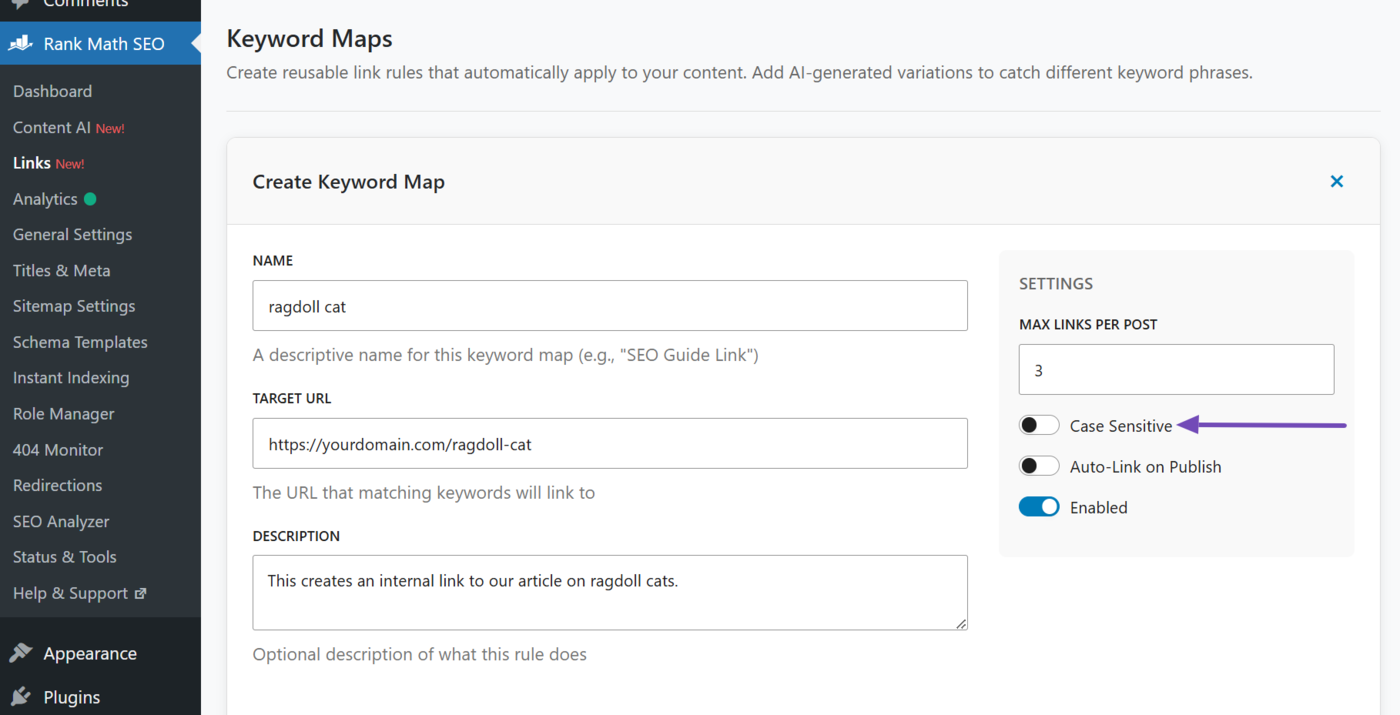
Task: Select the Comments icon in the sidebar
Action: coord(18,4)
